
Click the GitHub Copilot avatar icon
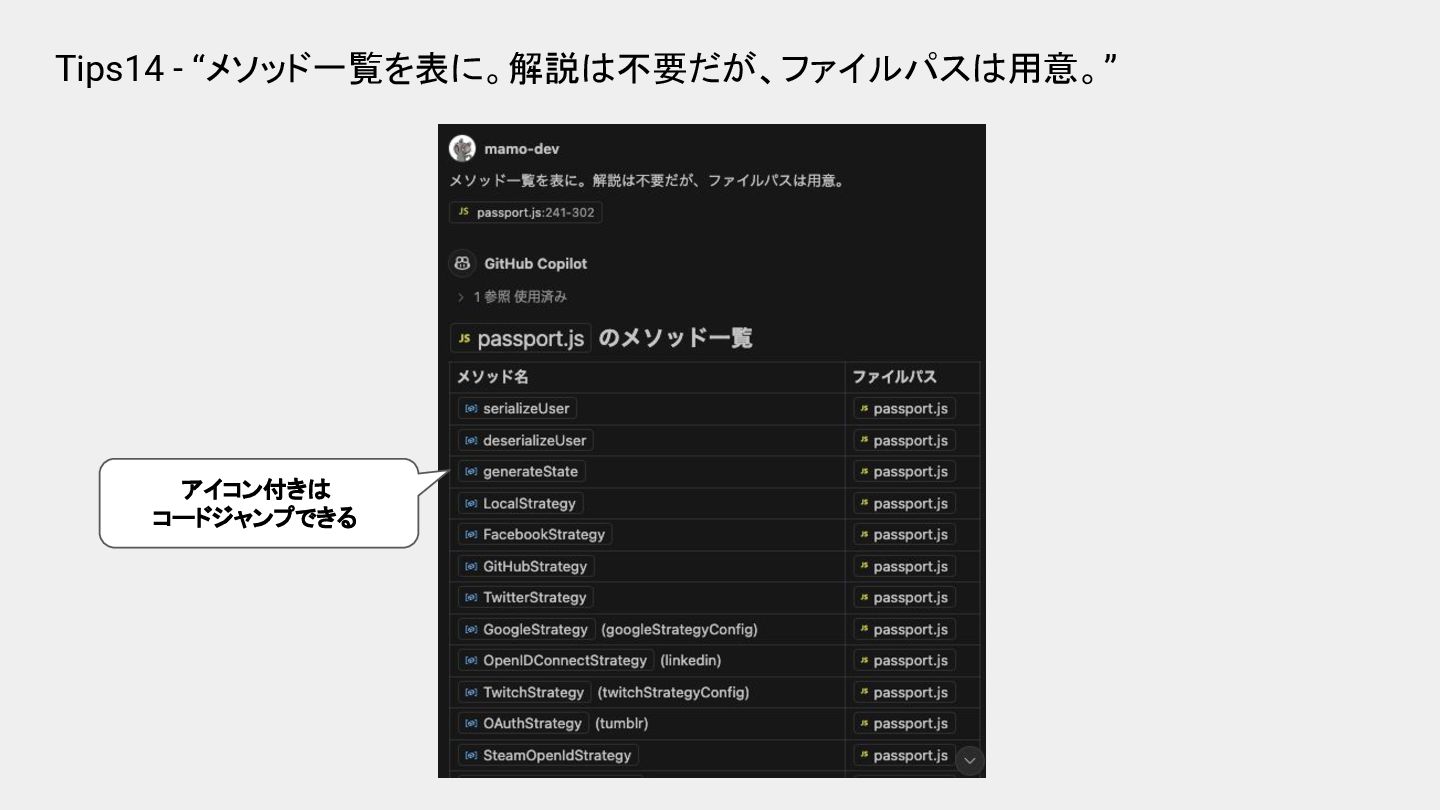pyautogui.click(x=462, y=264)
